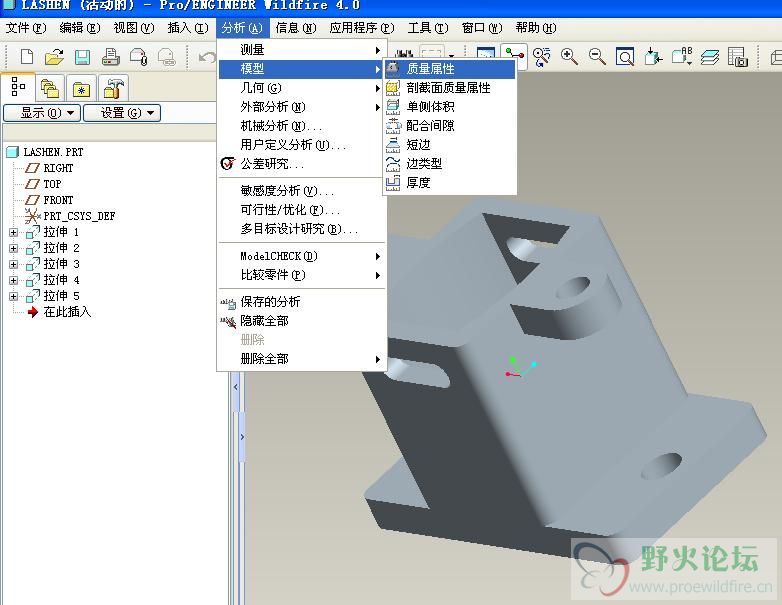
Task: Choose 敏感度分析(V)... entry
Action: [x=302, y=191]
